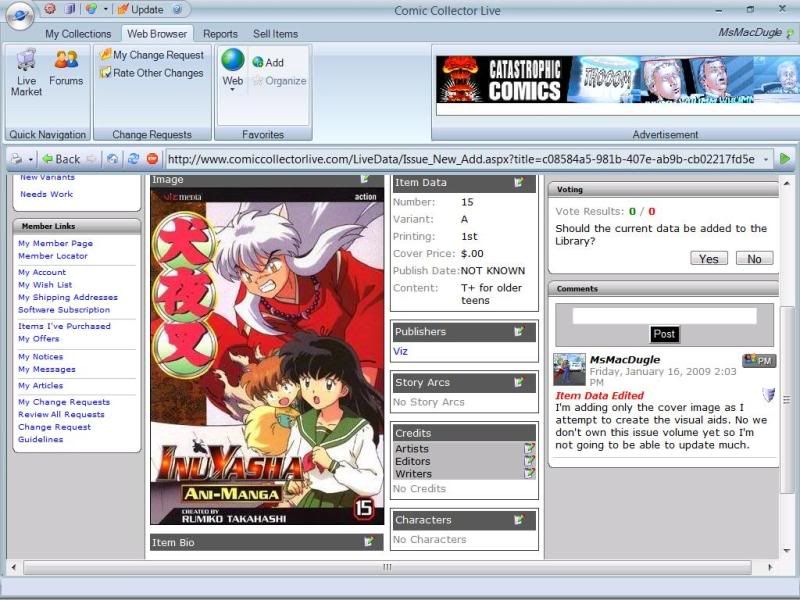Edit Item Data via its edit icon
The width and height of the screenshot is (800, 600).
pyautogui.click(x=519, y=182)
